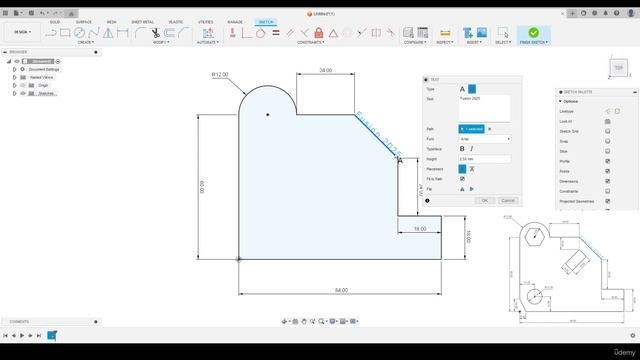Uncheck Profile in Sketch Palette

[x=607, y=161]
